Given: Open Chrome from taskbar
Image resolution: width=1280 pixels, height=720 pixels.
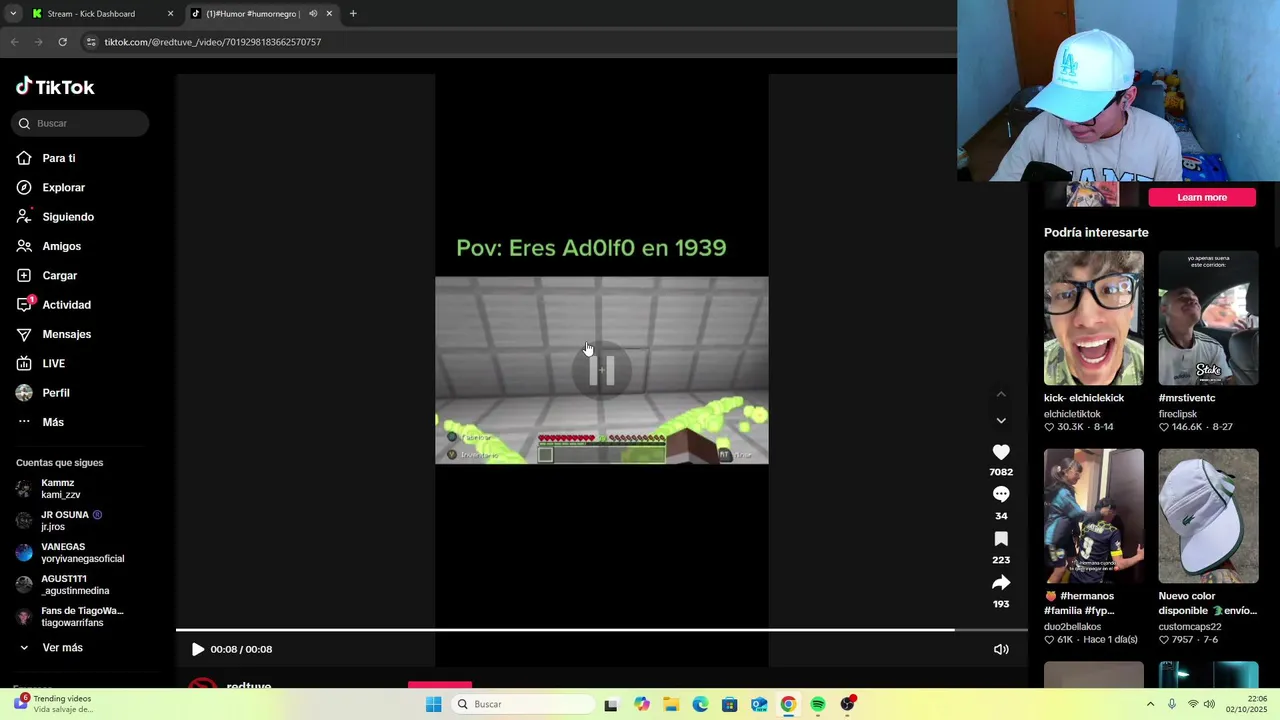Looking at the screenshot, I should pos(788,704).
